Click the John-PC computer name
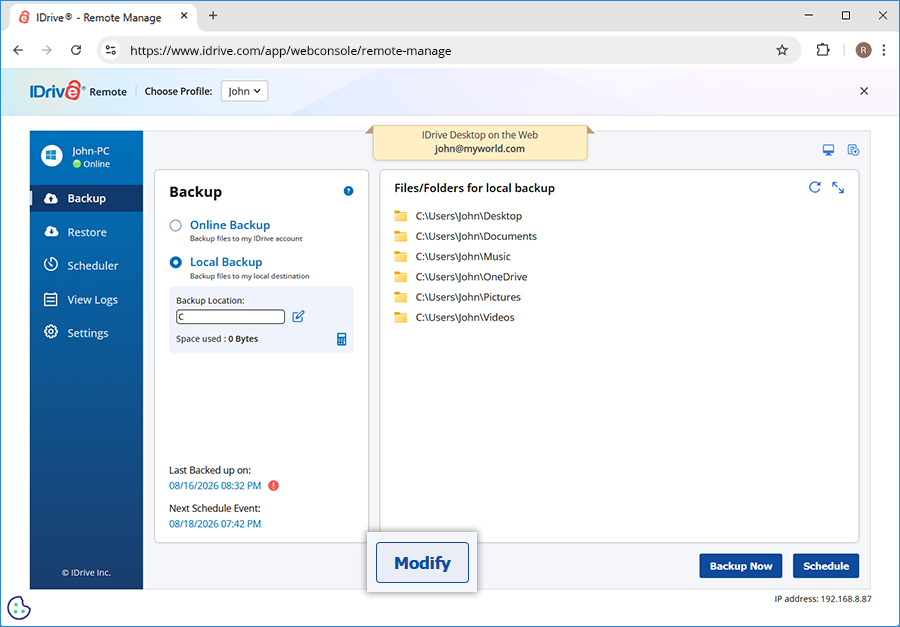Viewport: 900px width, 627px height. [91, 151]
